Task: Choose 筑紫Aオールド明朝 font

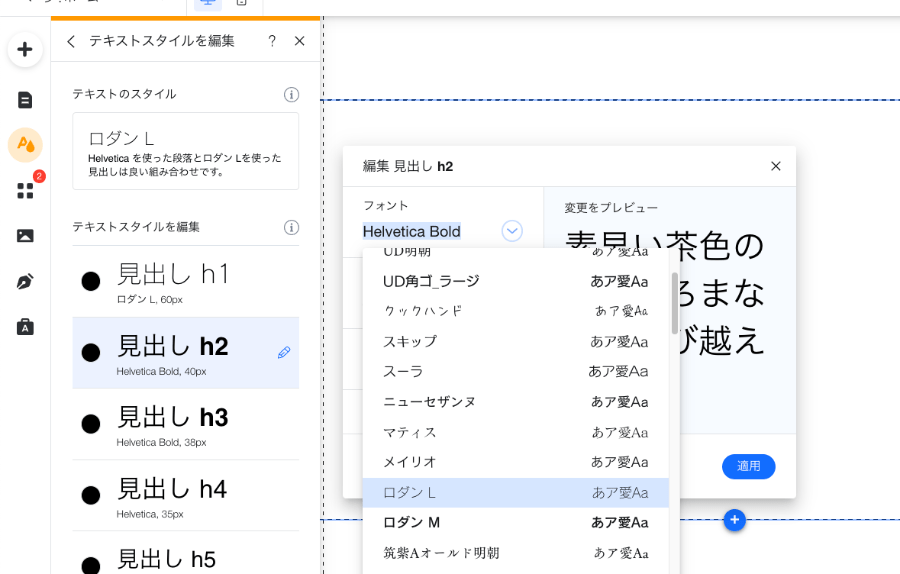Action: pyautogui.click(x=515, y=553)
